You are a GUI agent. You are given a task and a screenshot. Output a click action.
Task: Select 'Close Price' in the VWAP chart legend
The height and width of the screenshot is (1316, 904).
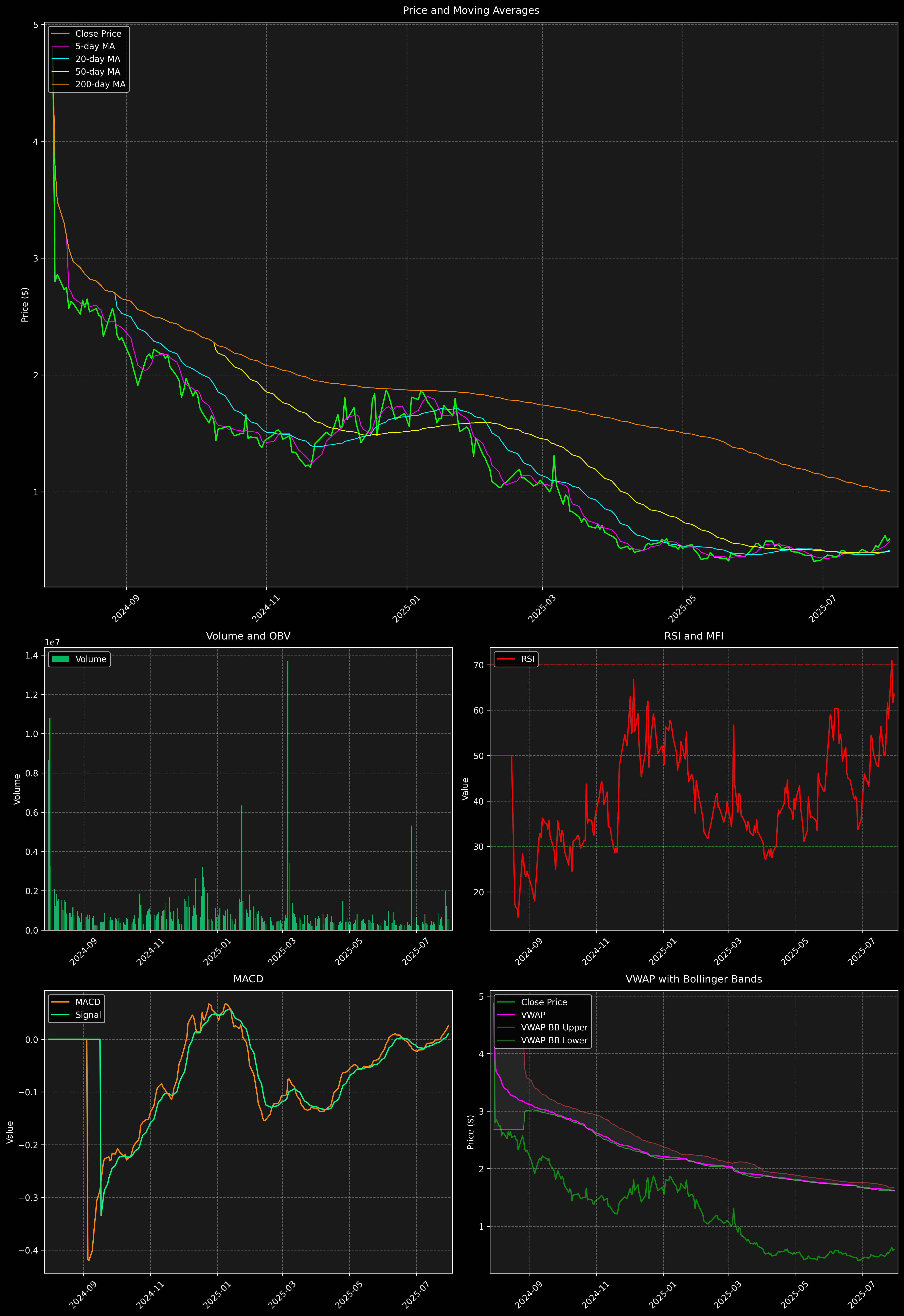coord(532,1002)
